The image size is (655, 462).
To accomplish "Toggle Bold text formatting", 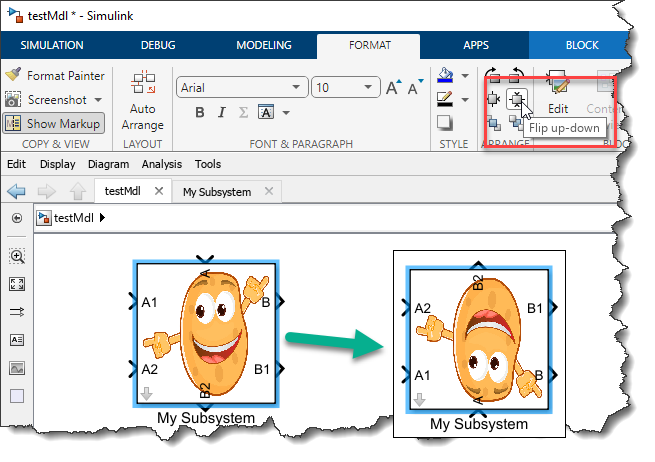I will (200, 112).
